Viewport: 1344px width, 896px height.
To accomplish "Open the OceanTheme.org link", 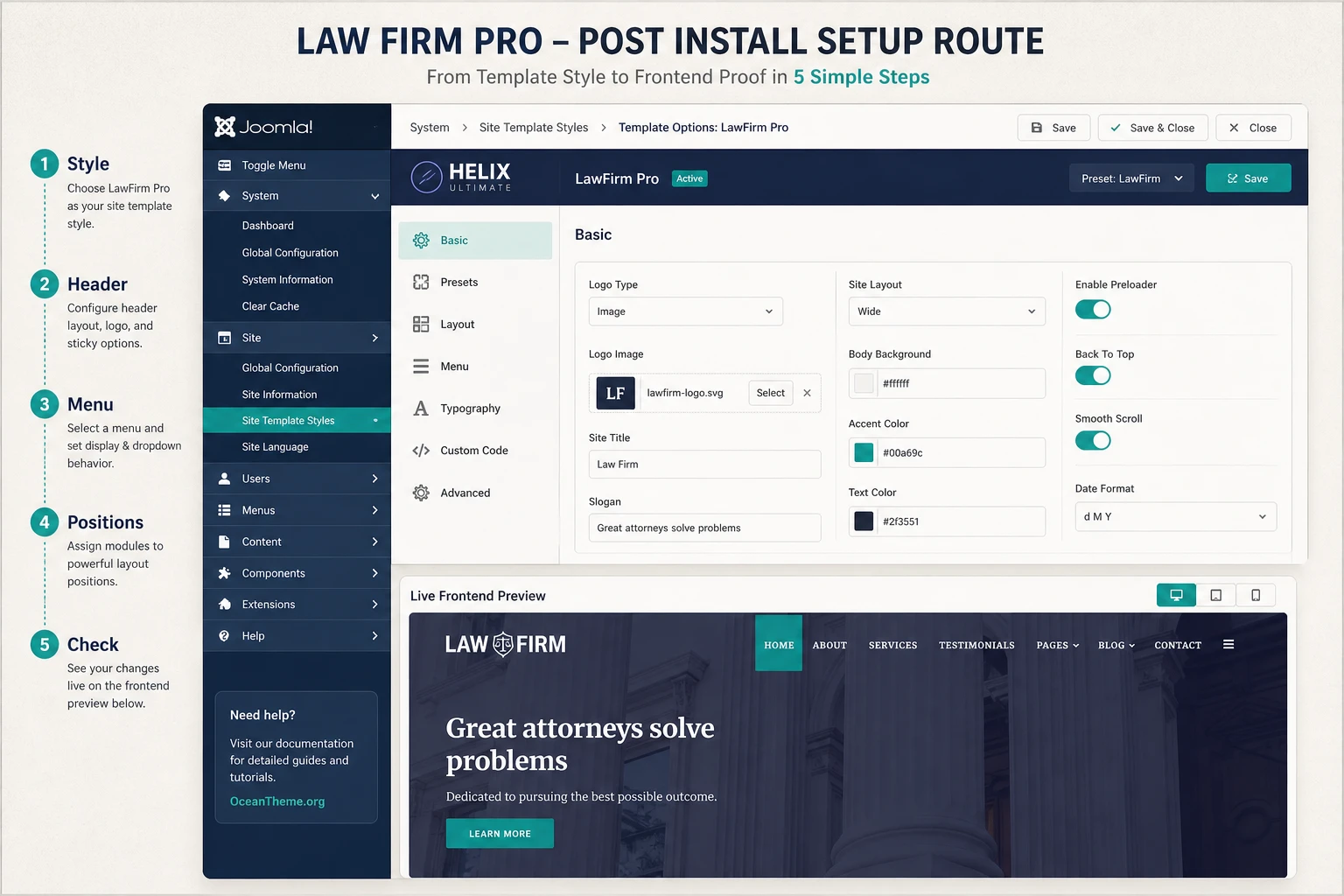I will [277, 801].
